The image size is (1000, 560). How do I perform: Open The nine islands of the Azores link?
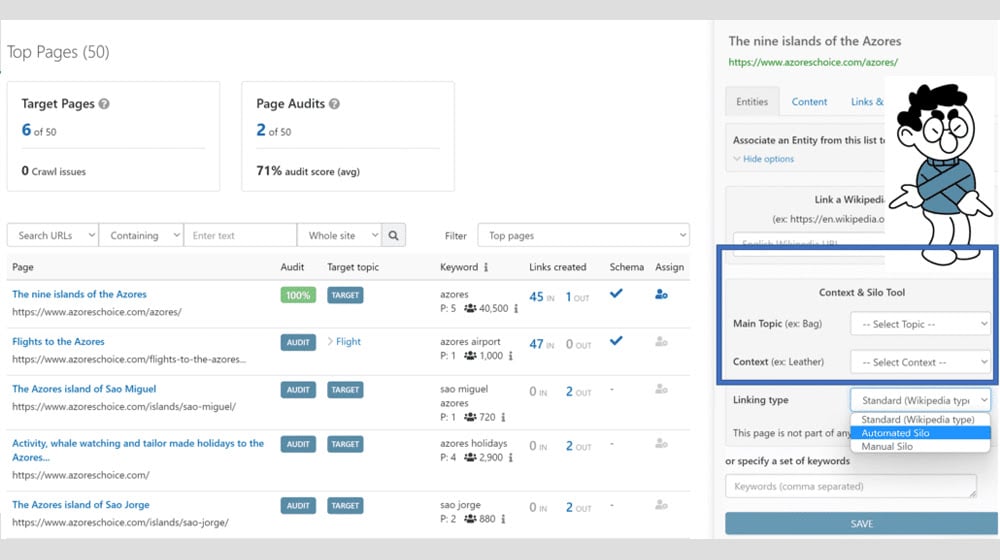(79, 294)
